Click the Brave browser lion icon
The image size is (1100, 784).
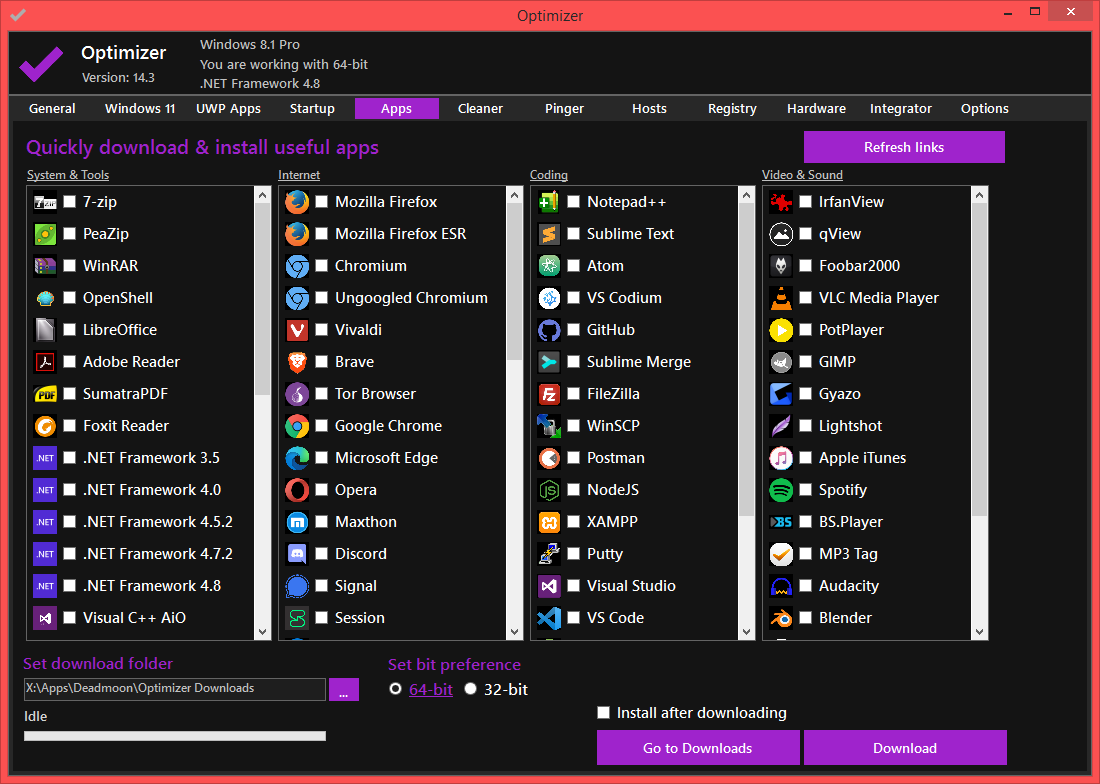297,362
